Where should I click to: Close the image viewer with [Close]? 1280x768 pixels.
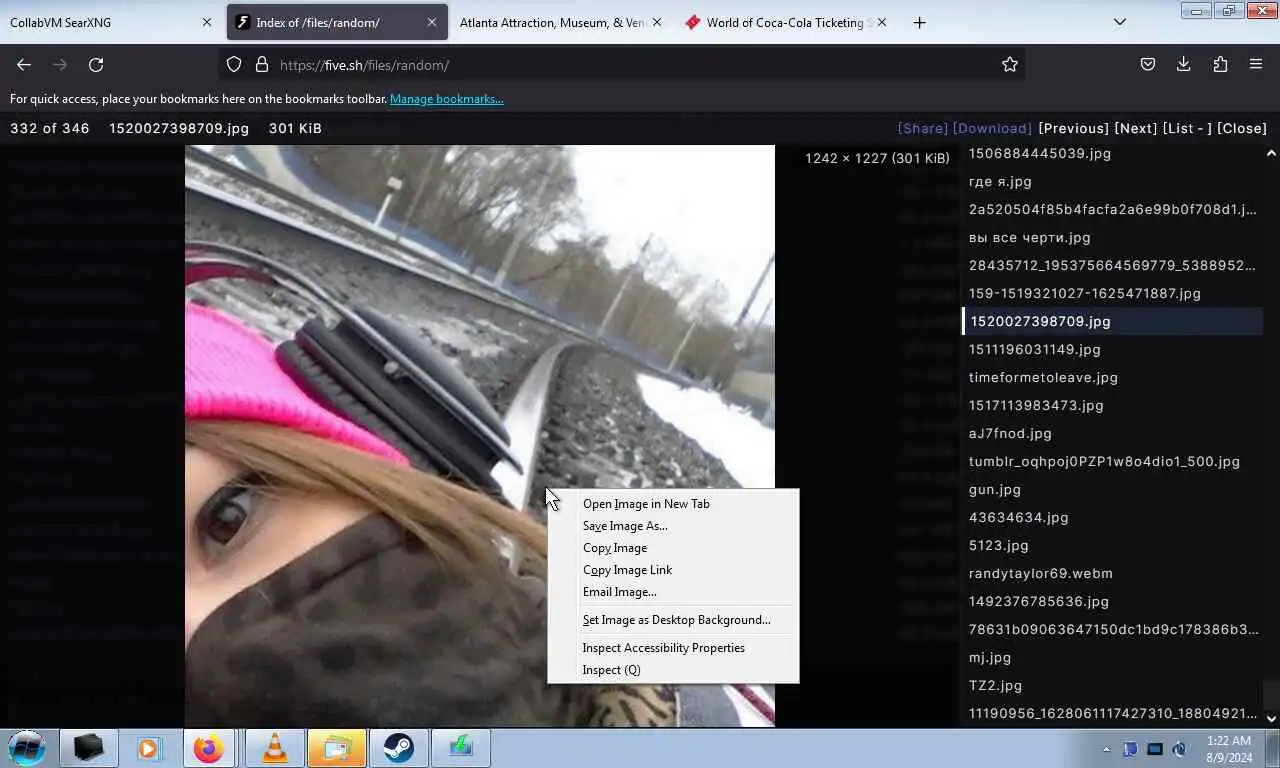click(1242, 129)
